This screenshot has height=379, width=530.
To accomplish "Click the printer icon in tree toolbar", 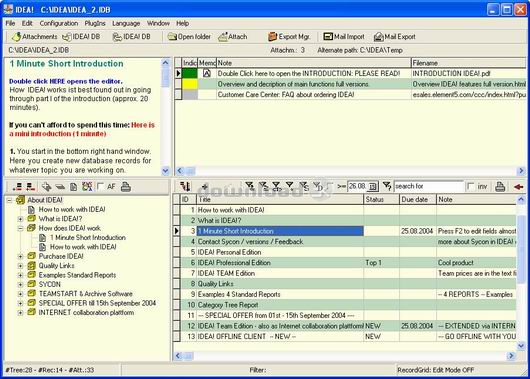I will point(126,187).
